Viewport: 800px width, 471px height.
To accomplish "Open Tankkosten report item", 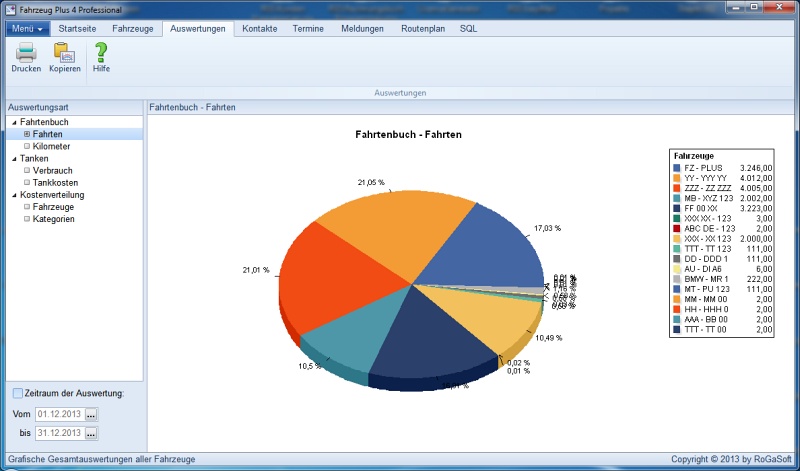I will click(55, 182).
